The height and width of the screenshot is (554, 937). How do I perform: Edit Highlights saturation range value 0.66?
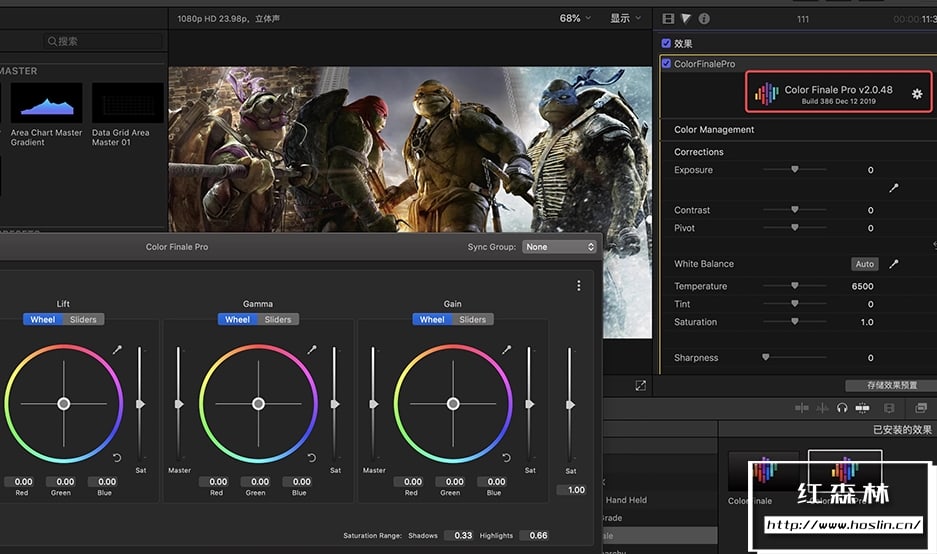pos(534,535)
